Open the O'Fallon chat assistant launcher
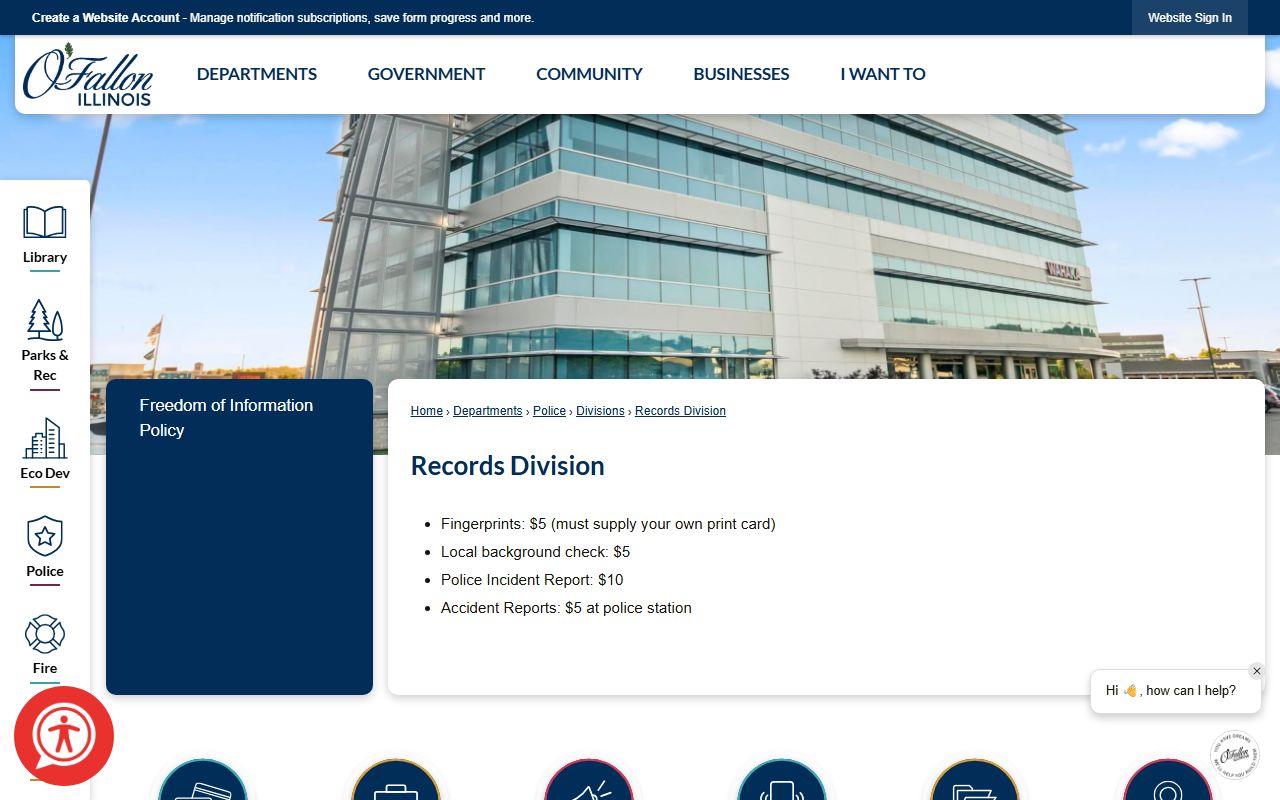The width and height of the screenshot is (1280, 800). 1235,755
